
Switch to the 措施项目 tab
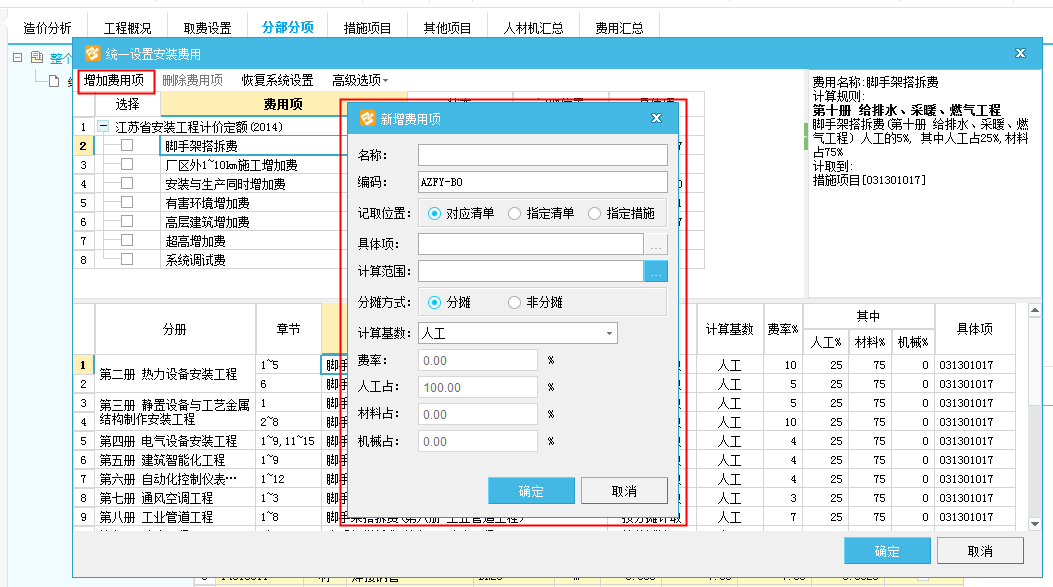tap(367, 28)
